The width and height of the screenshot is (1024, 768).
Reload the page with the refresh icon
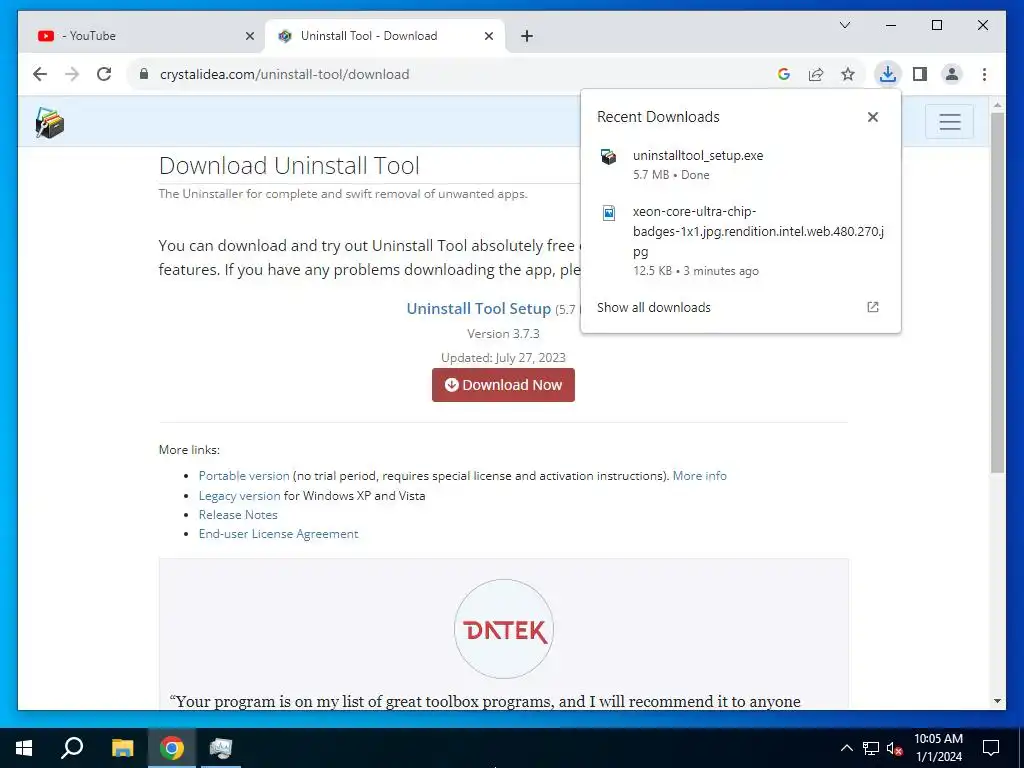pos(104,74)
